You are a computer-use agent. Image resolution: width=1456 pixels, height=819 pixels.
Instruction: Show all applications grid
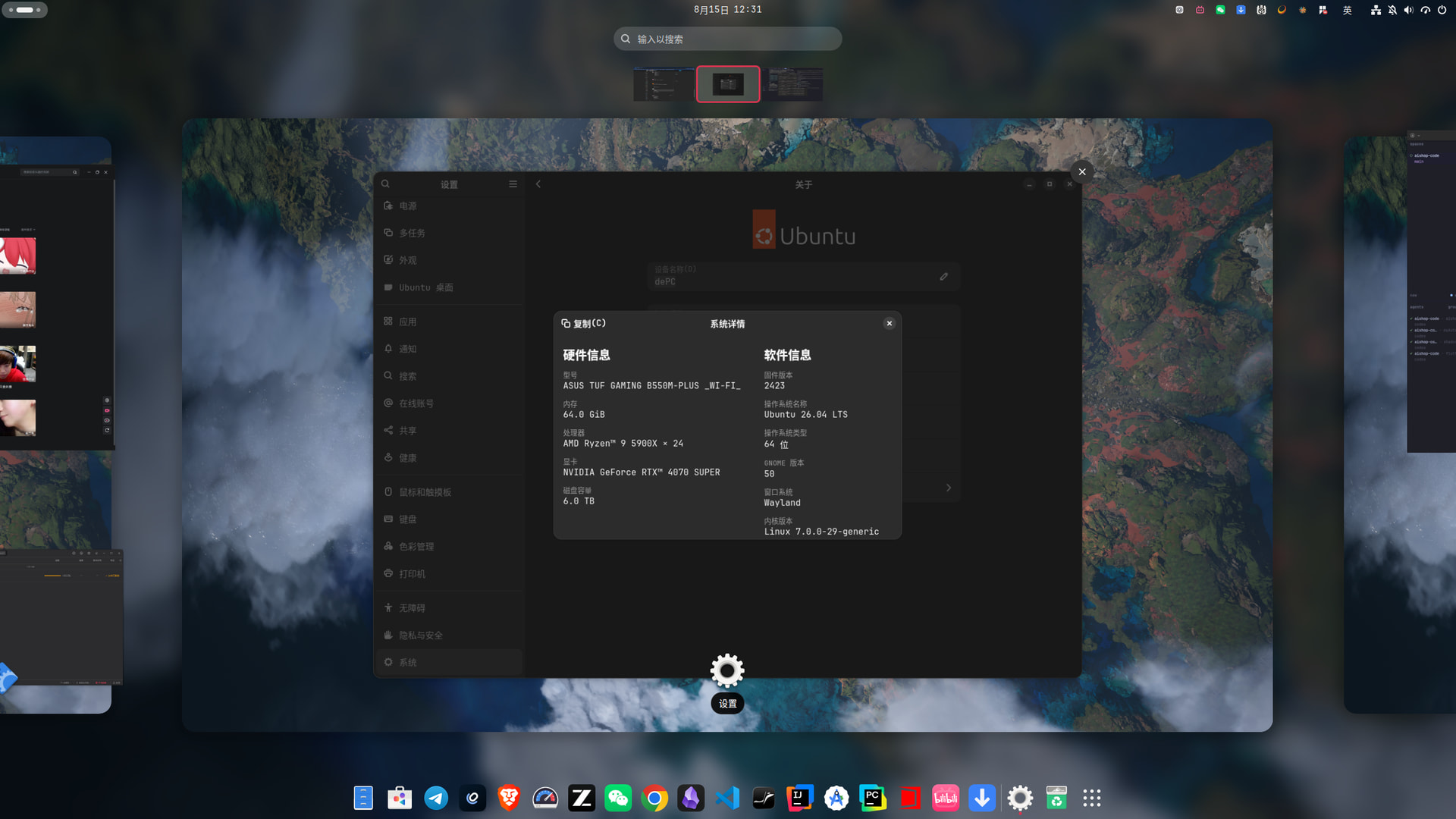[1092, 798]
